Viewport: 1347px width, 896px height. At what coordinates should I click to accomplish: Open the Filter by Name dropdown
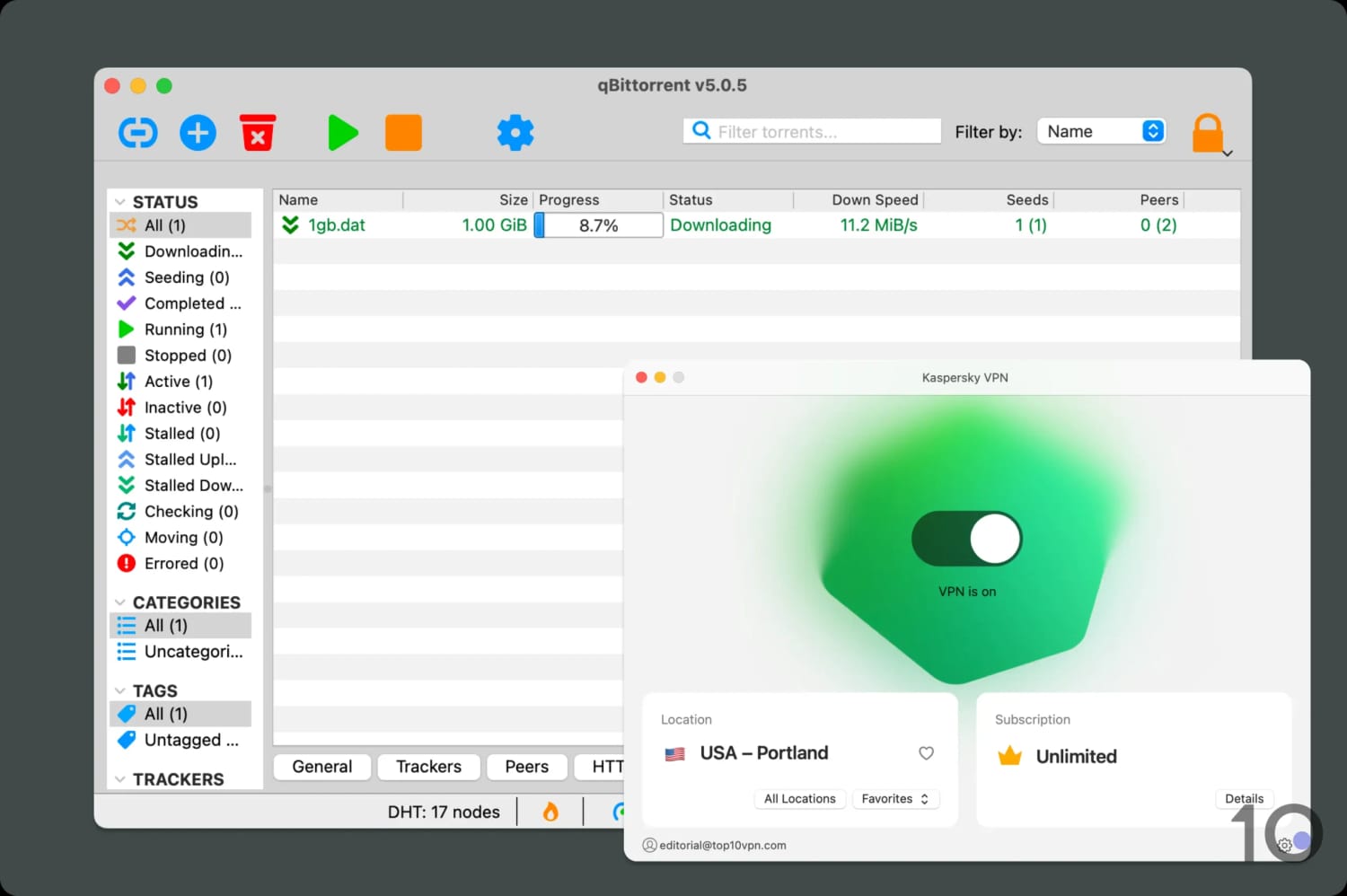[1102, 131]
